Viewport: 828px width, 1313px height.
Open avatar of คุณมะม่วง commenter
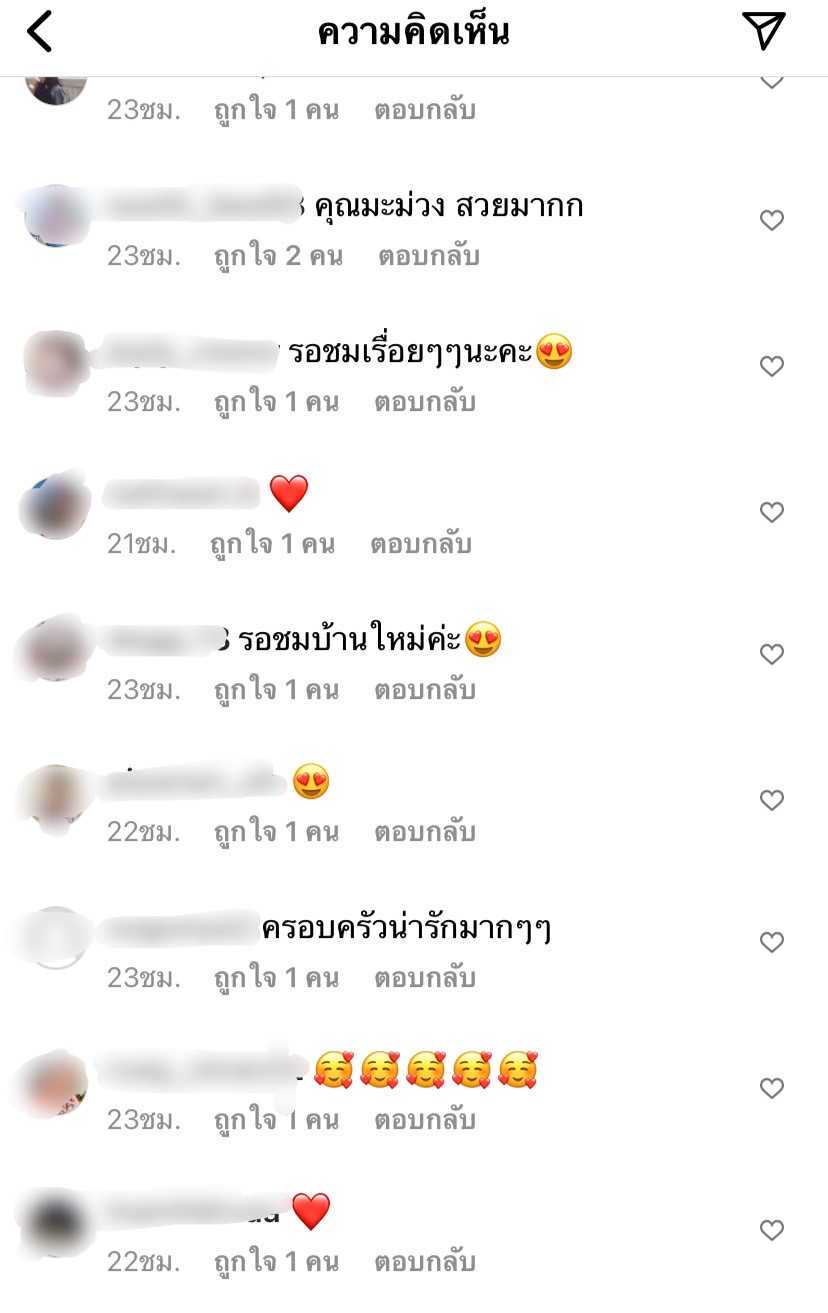[55, 216]
